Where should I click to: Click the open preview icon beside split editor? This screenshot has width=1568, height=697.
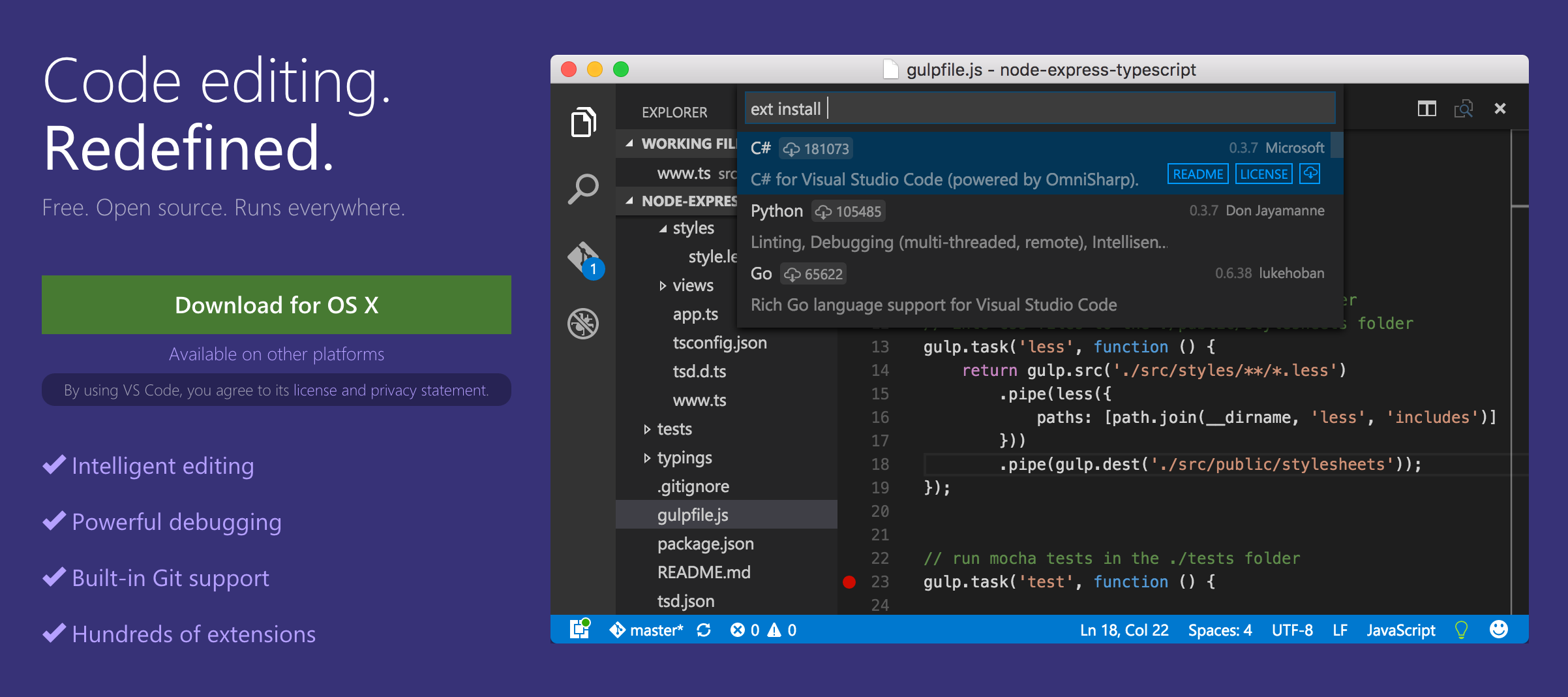[x=1463, y=109]
